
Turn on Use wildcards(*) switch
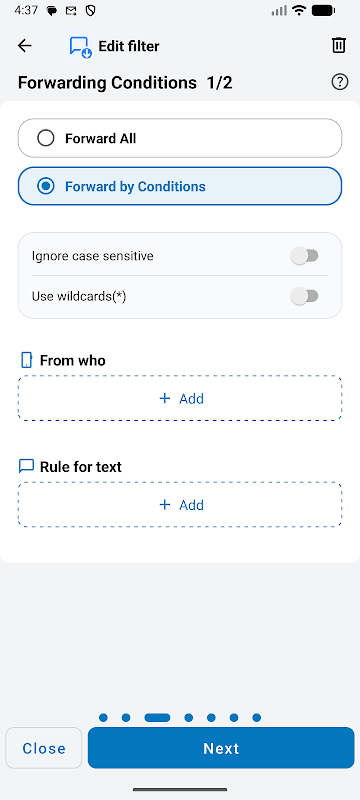tap(304, 296)
